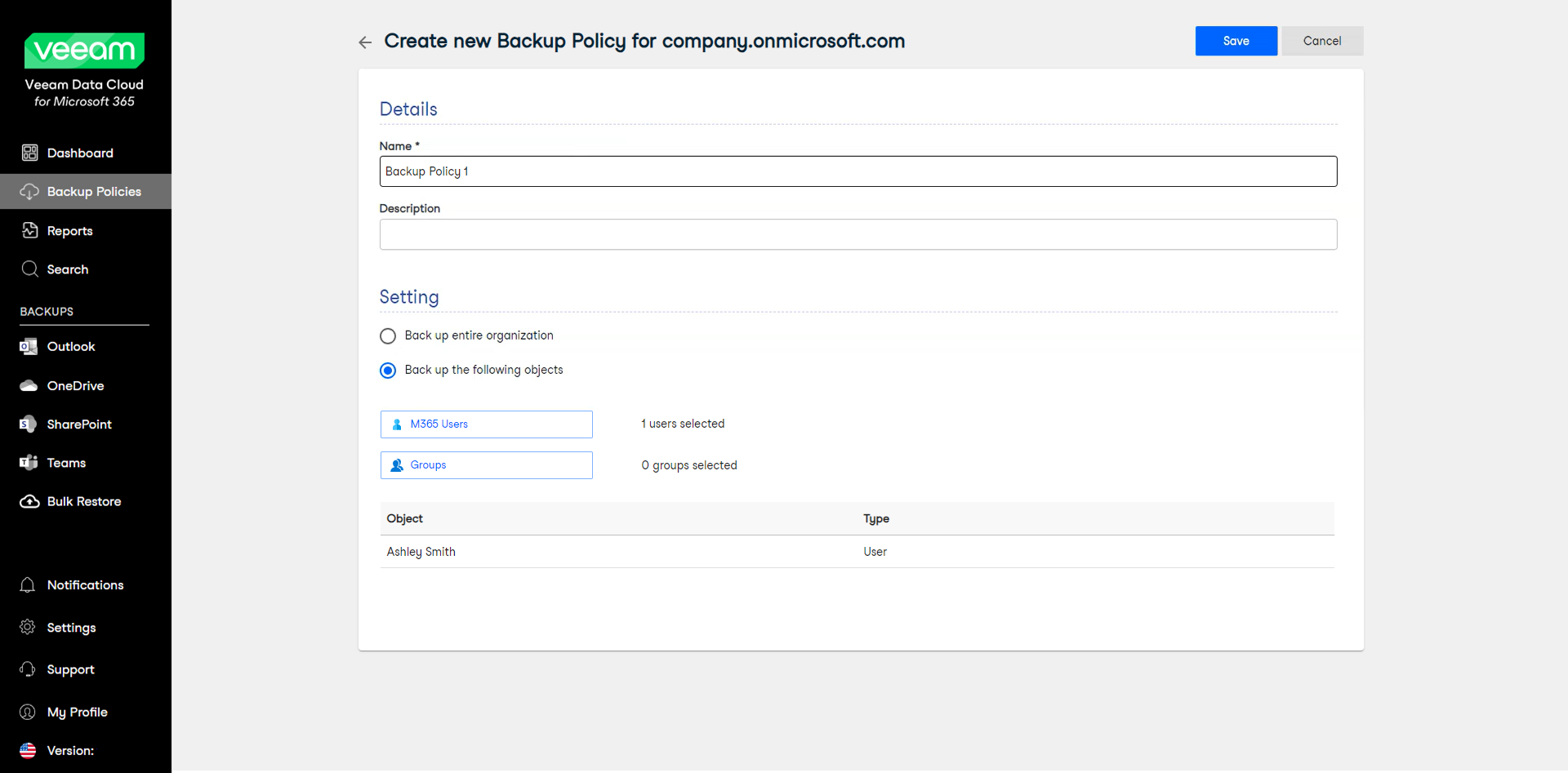Select Back up the following objects option
The height and width of the screenshot is (773, 1568).
[x=388, y=371]
